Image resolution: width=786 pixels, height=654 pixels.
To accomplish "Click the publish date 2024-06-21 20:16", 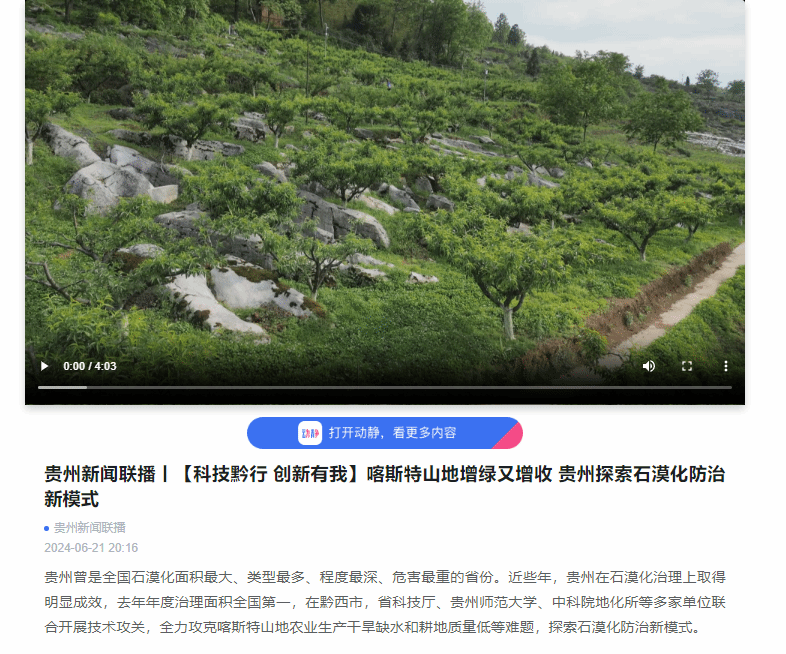I will (91, 548).
